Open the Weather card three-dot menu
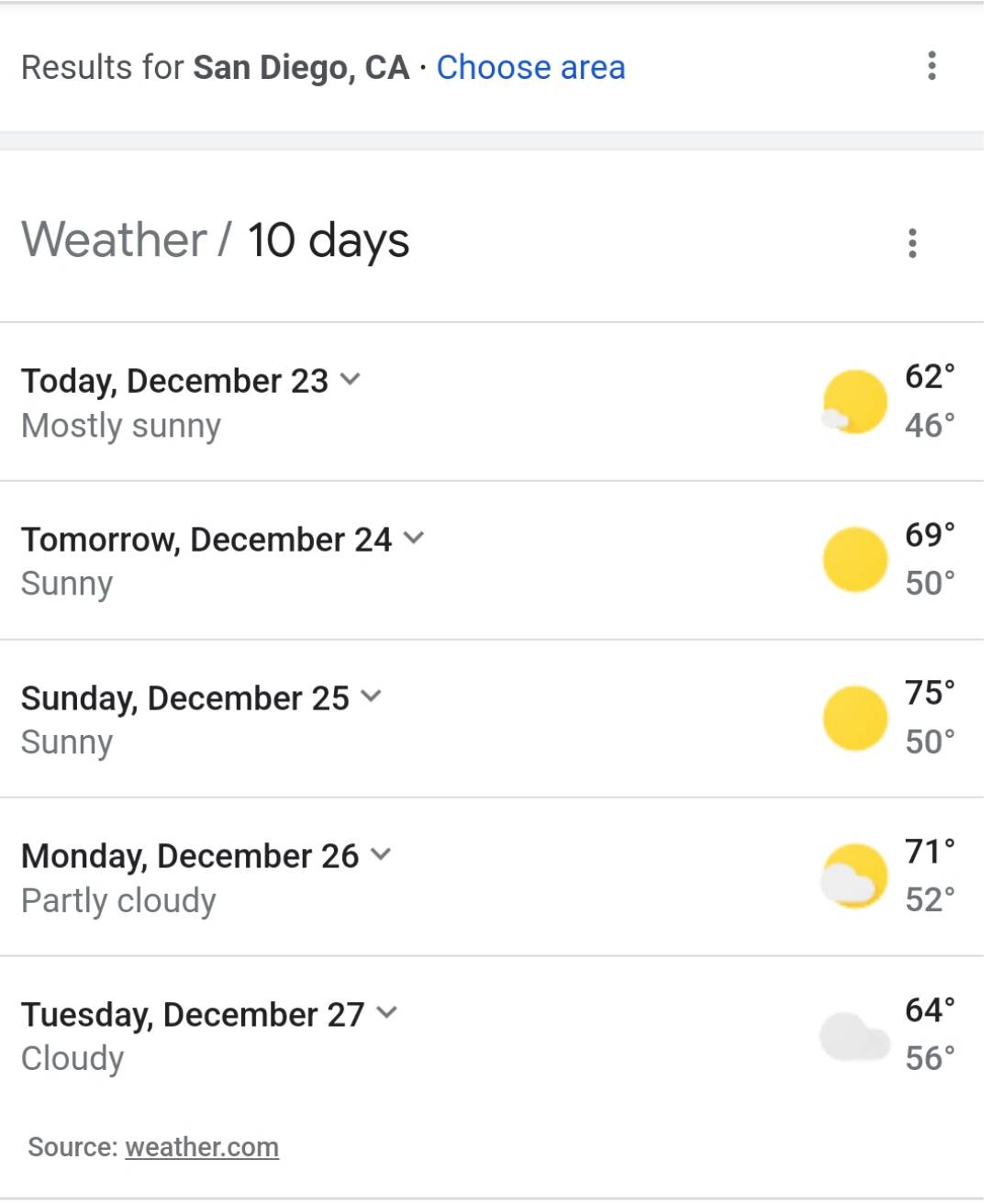 pyautogui.click(x=912, y=243)
